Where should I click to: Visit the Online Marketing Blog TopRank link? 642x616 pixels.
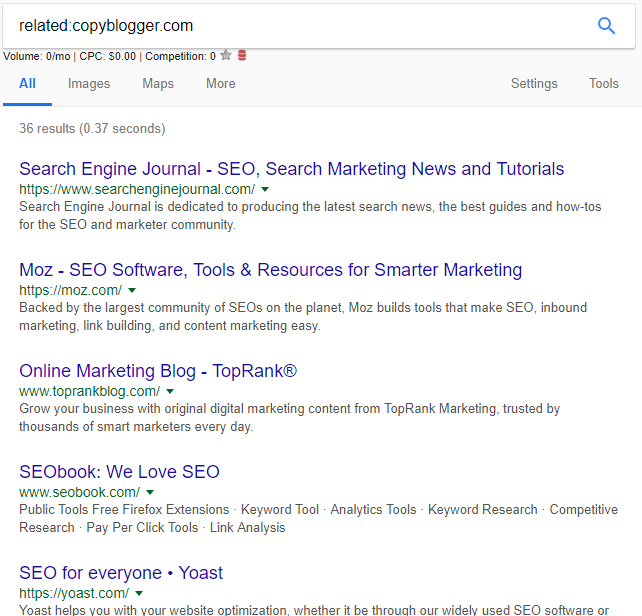coord(158,371)
